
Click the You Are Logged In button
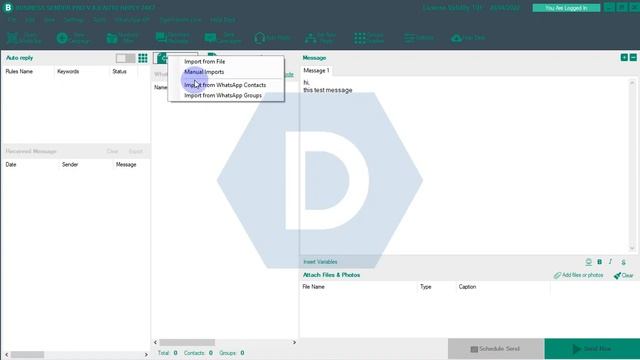pyautogui.click(x=566, y=8)
